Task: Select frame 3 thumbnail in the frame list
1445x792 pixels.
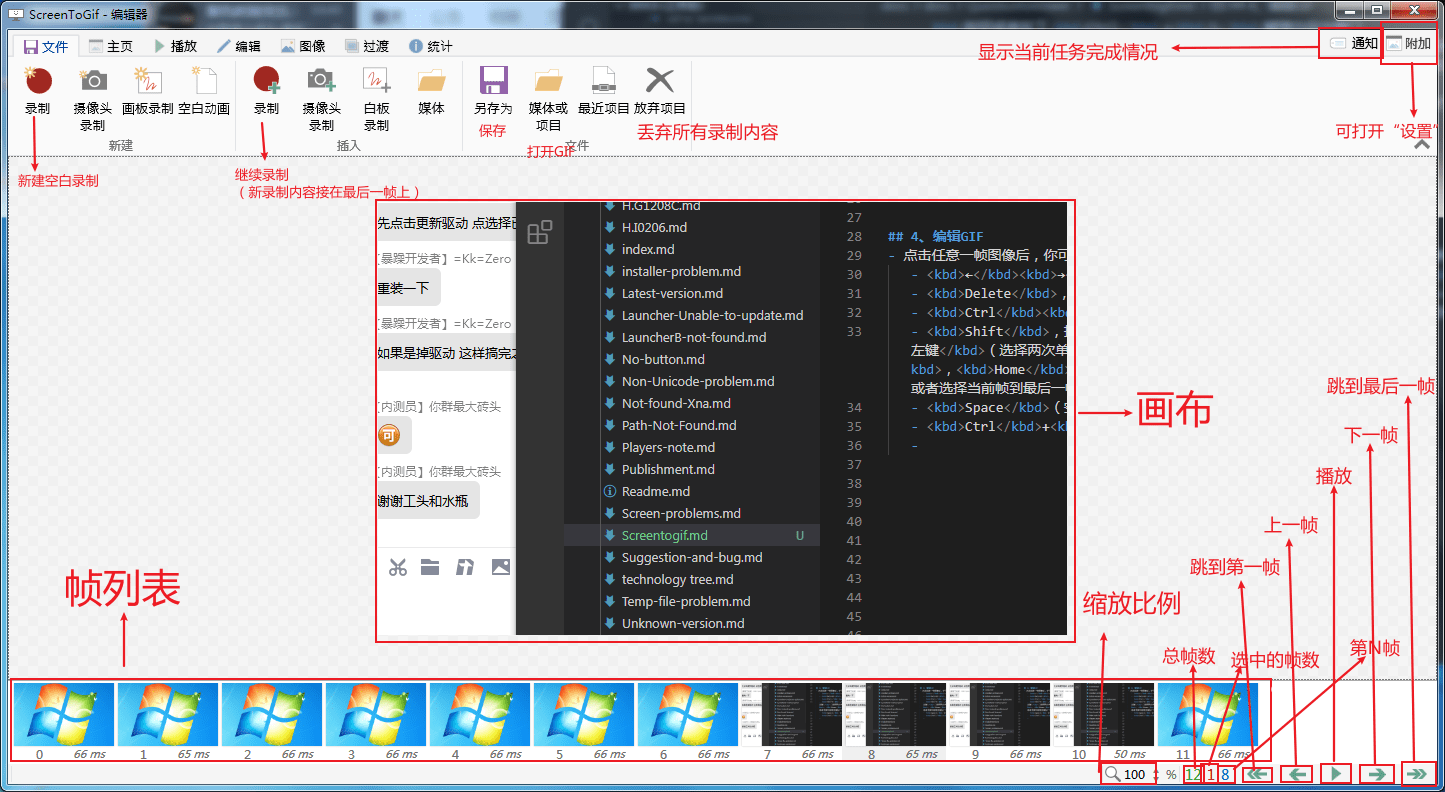Action: click(375, 714)
